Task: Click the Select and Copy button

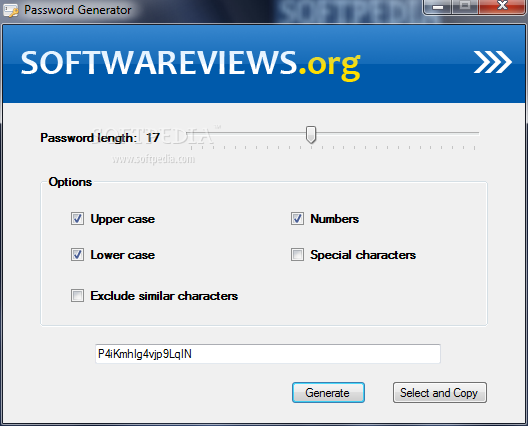Action: (x=440, y=393)
